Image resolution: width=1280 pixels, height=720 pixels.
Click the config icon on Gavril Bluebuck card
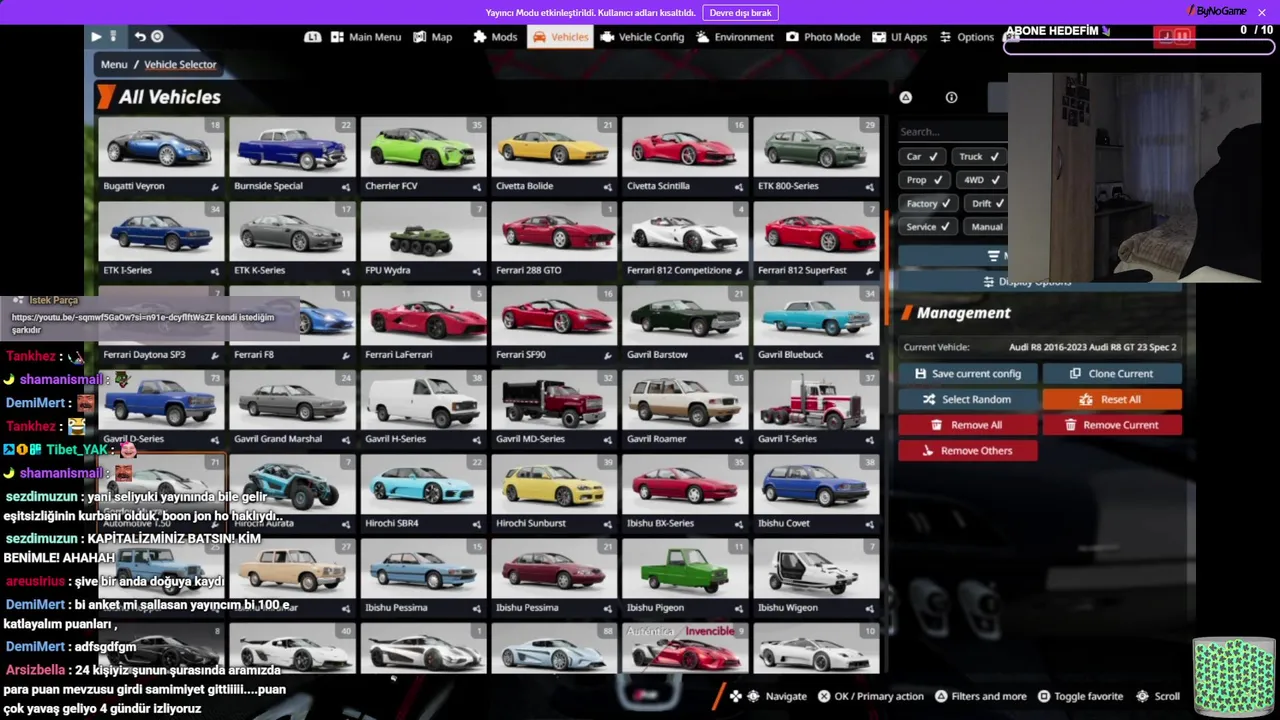[x=870, y=355]
